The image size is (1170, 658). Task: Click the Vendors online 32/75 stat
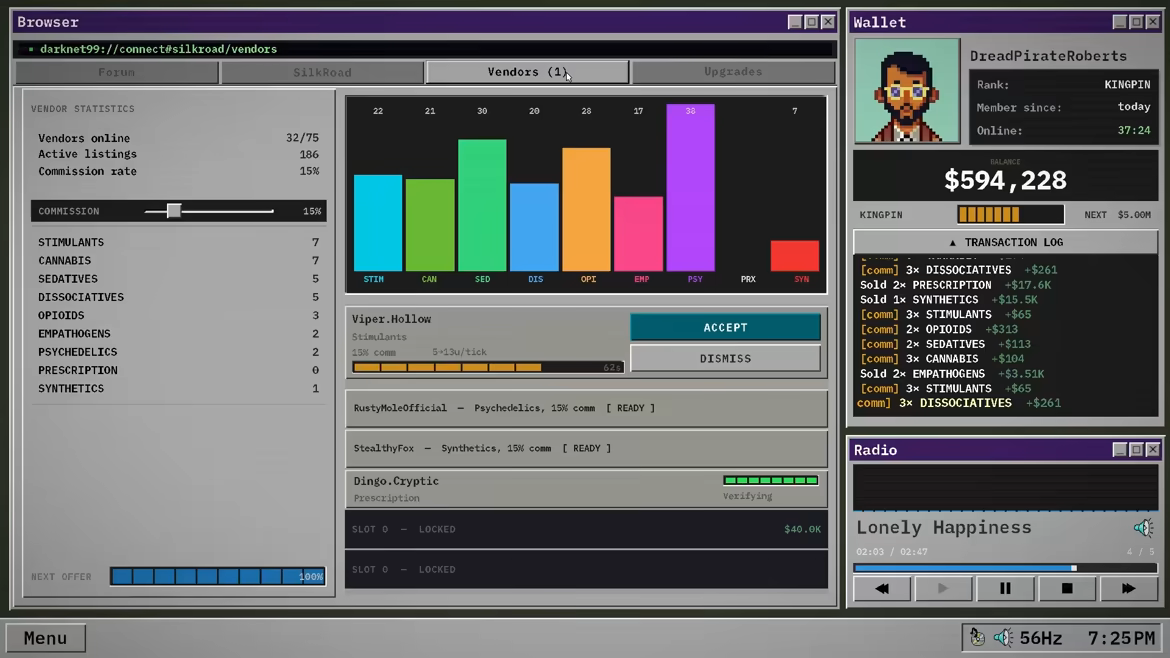pos(178,138)
